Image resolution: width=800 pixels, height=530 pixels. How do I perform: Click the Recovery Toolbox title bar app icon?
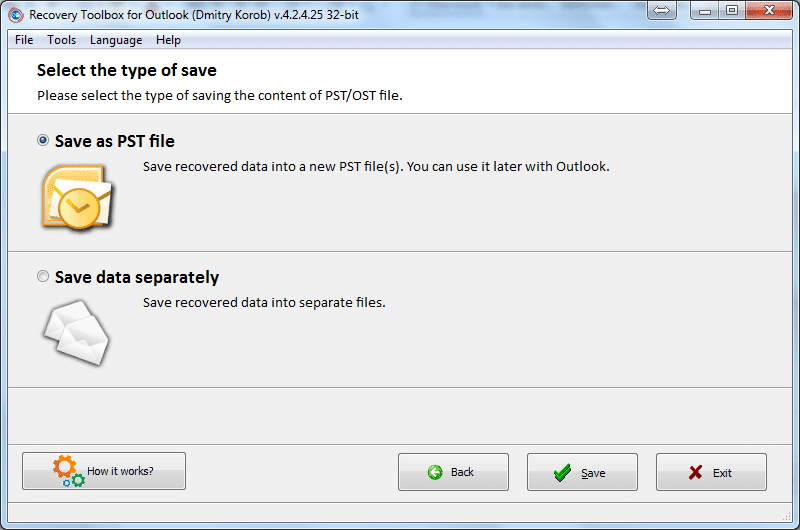[x=15, y=12]
